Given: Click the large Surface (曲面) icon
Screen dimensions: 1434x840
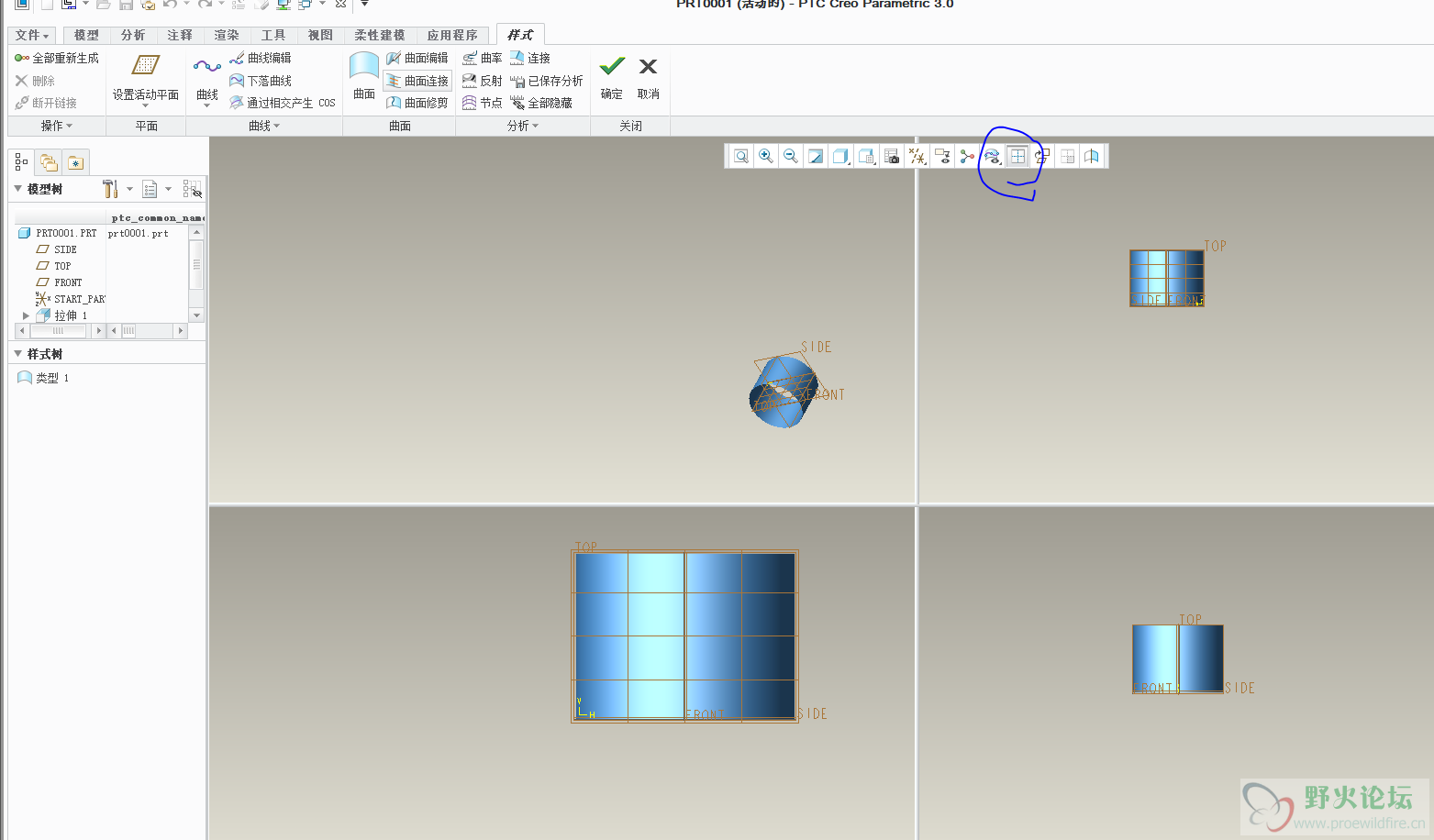Looking at the screenshot, I should [364, 66].
